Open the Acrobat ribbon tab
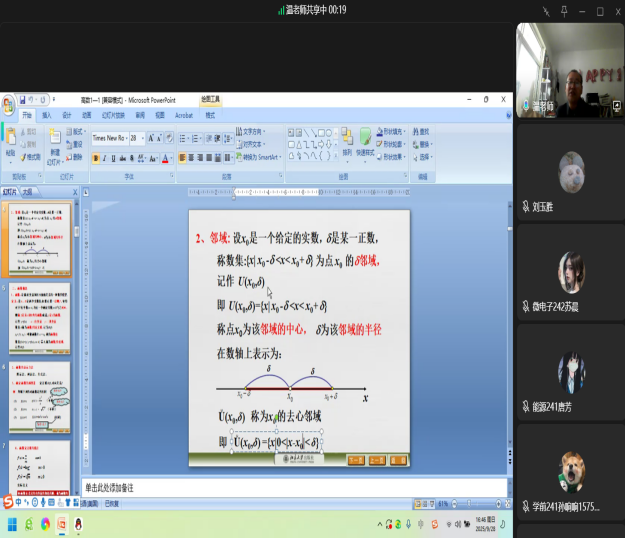This screenshot has width=625, height=538. click(183, 115)
